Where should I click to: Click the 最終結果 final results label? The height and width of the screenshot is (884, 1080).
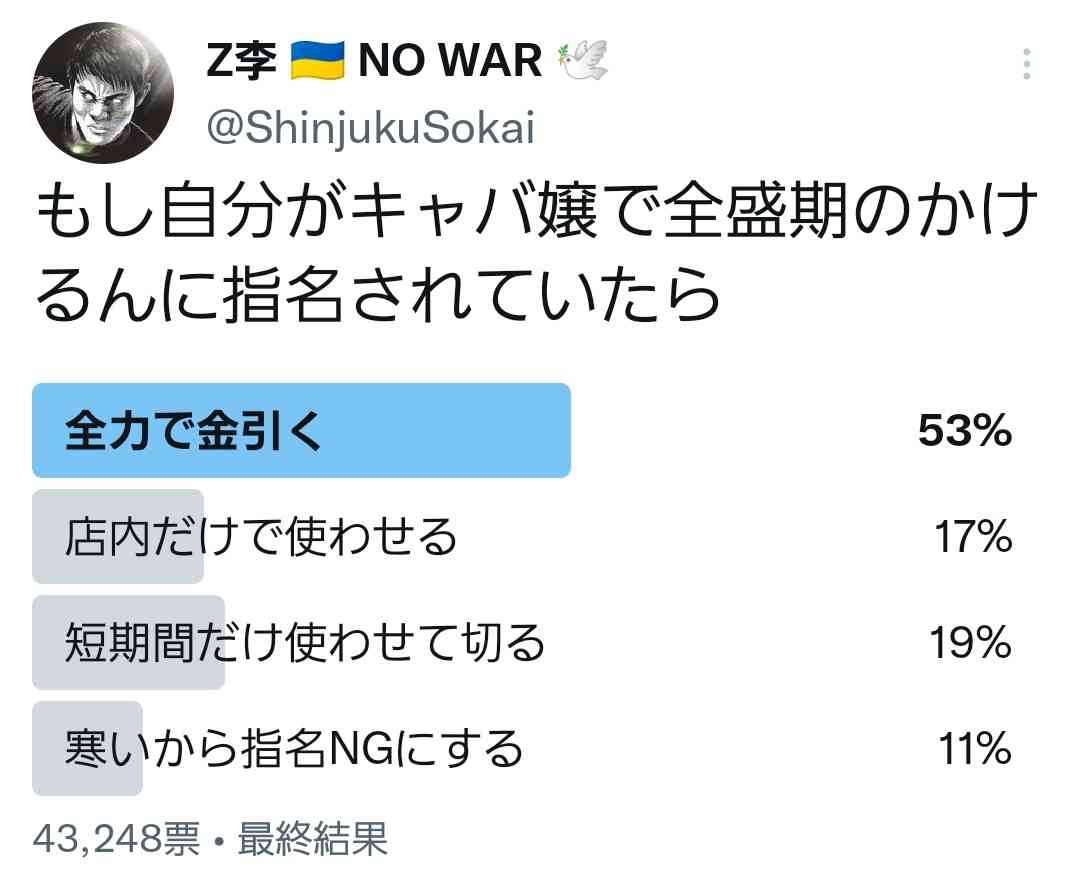[313, 839]
